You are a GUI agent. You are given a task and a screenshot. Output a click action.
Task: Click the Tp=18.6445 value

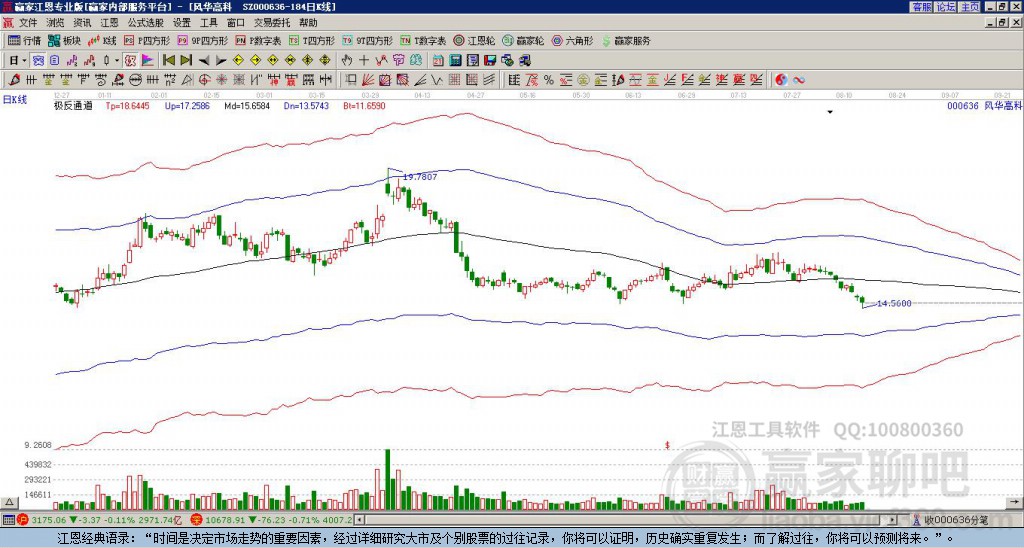[x=127, y=105]
